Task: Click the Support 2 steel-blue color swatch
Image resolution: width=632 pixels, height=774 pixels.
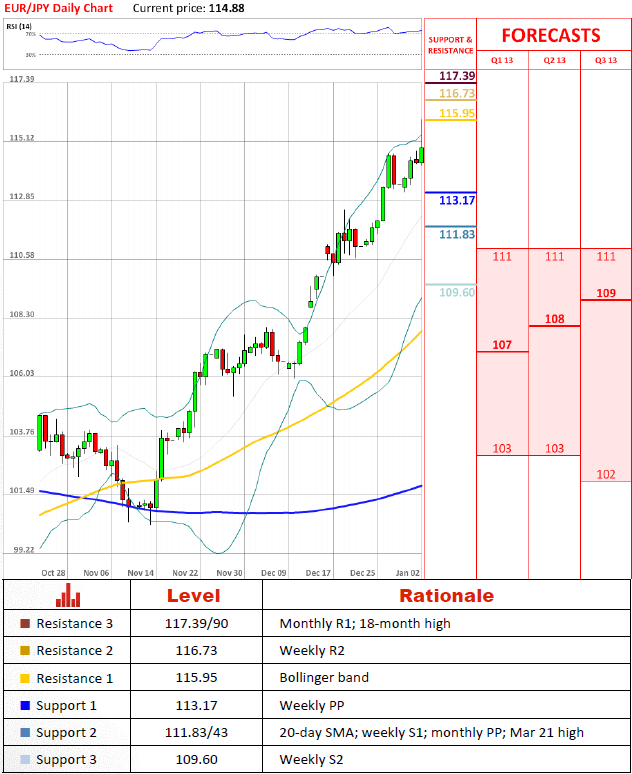Action: point(25,733)
